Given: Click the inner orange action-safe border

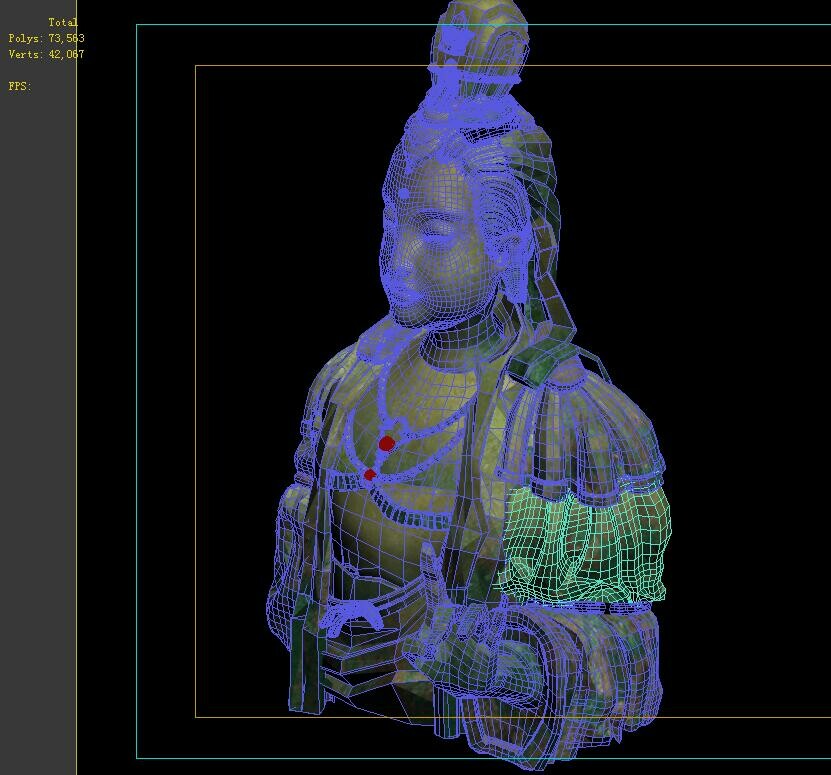Looking at the screenshot, I should (197, 400).
